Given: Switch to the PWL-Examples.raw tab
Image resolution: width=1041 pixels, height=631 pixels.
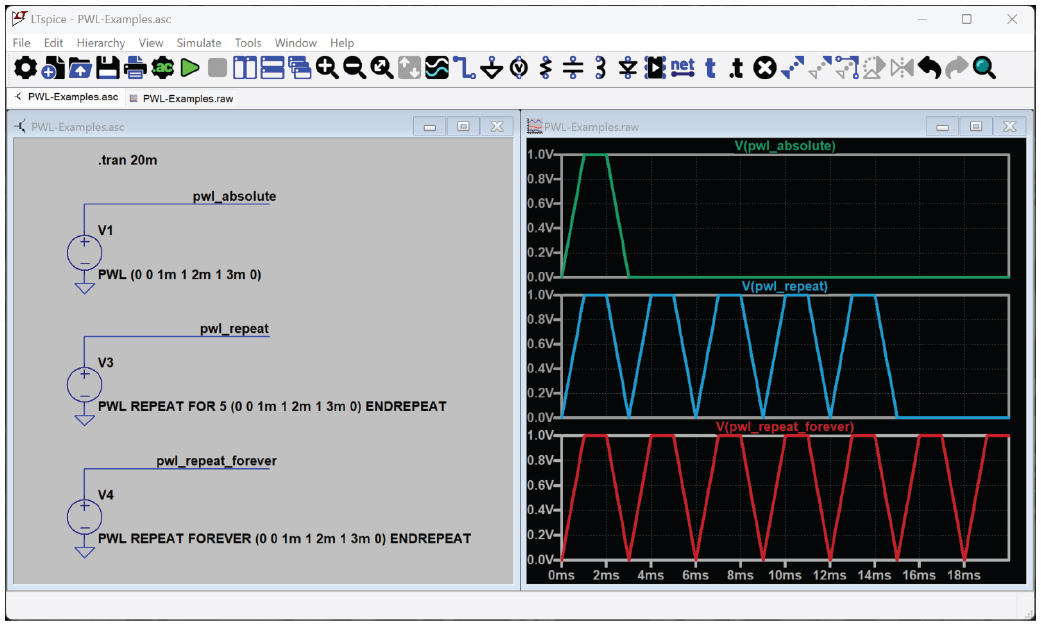Looking at the screenshot, I should 187,98.
